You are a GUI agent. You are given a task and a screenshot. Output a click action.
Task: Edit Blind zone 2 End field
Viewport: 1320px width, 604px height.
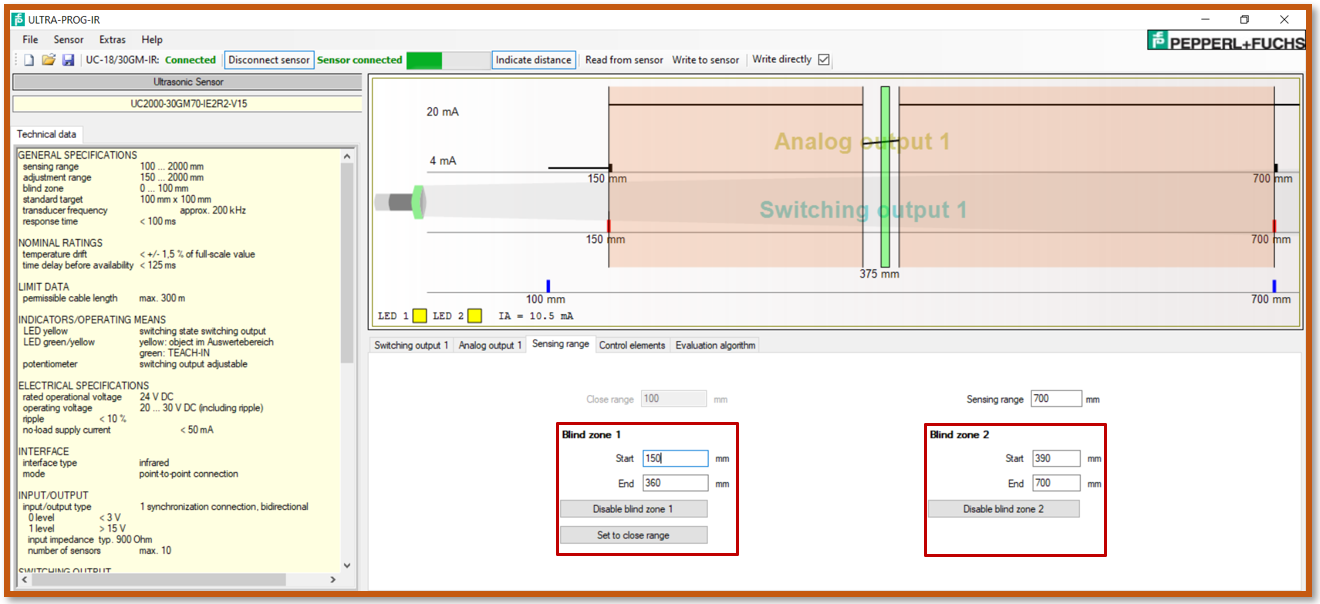[x=1056, y=483]
